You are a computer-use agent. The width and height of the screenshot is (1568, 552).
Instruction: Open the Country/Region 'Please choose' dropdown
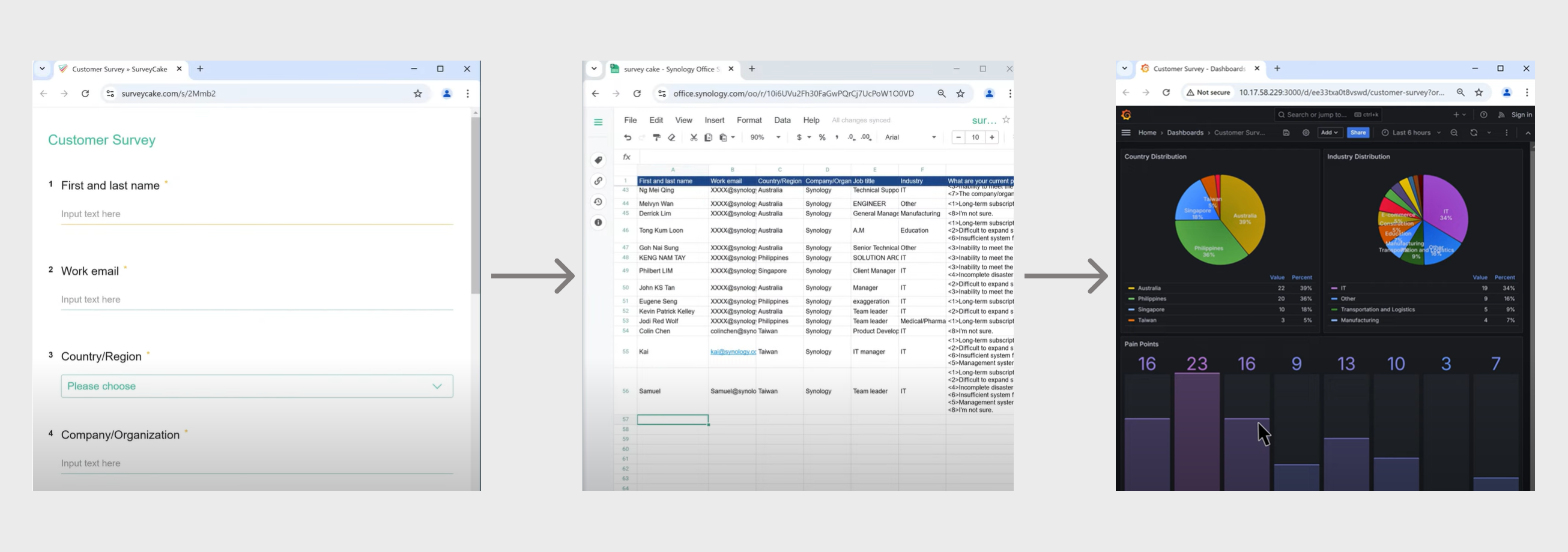tap(257, 386)
